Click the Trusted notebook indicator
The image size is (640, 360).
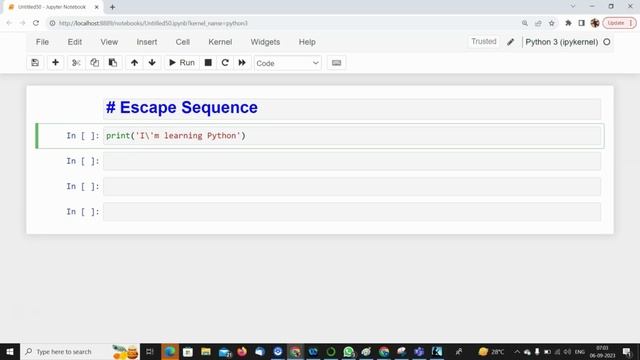pos(484,42)
